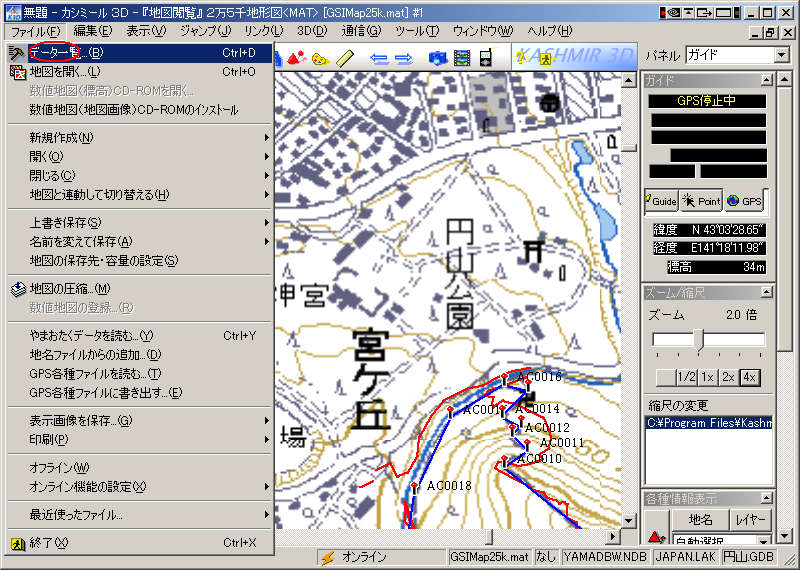Set zoom with the 2x button
The width and height of the screenshot is (800, 570).
[x=728, y=378]
